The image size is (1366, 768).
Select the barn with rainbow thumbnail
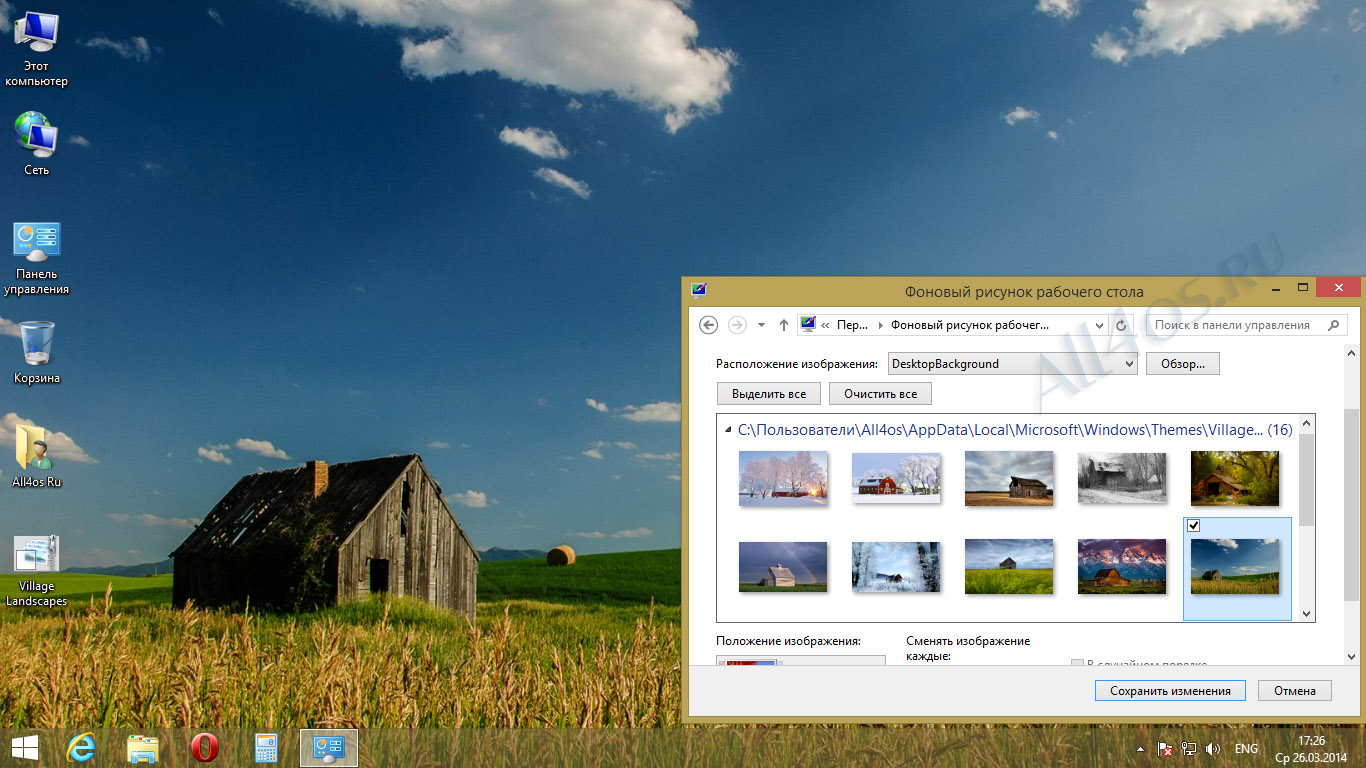[x=783, y=567]
